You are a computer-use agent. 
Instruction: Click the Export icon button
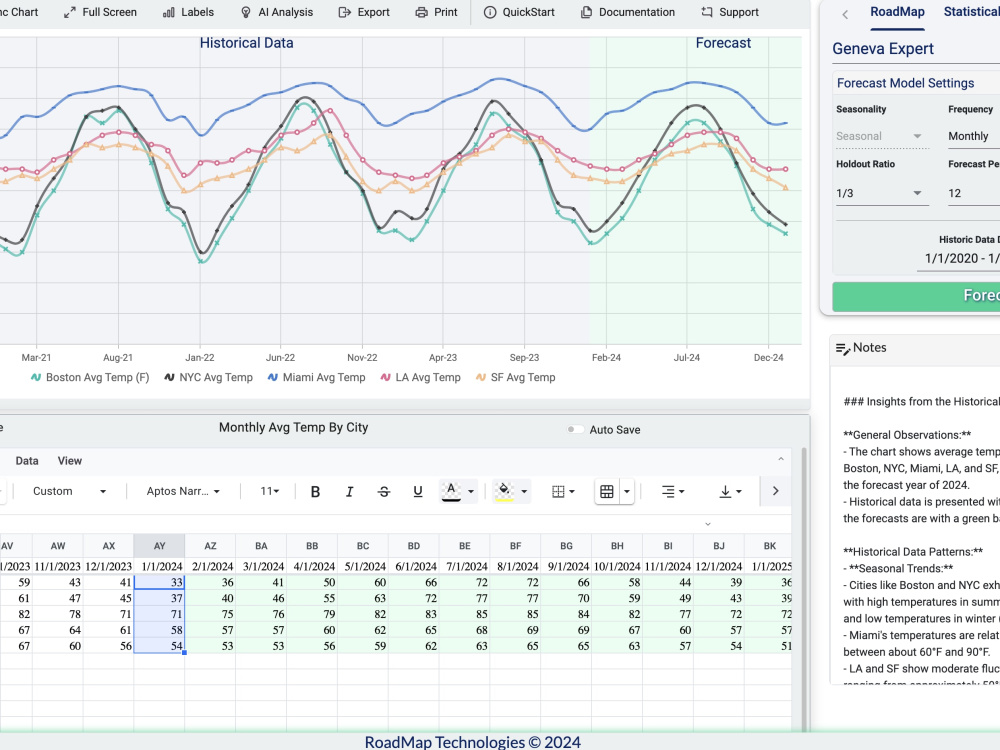tap(364, 12)
